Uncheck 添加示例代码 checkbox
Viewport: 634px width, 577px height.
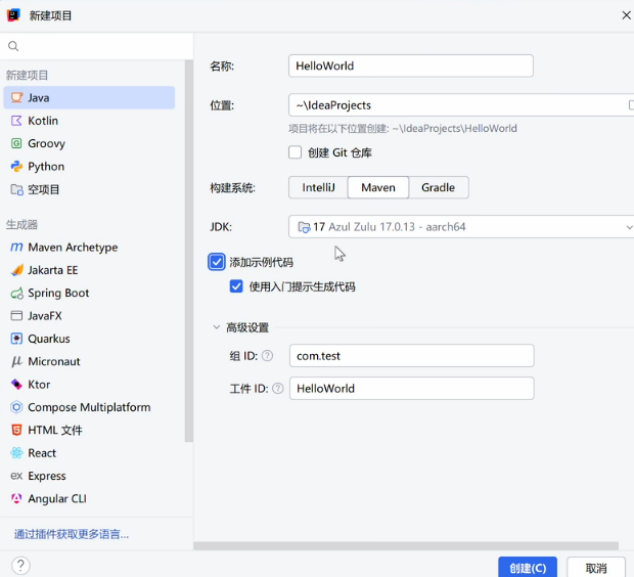tap(217, 262)
